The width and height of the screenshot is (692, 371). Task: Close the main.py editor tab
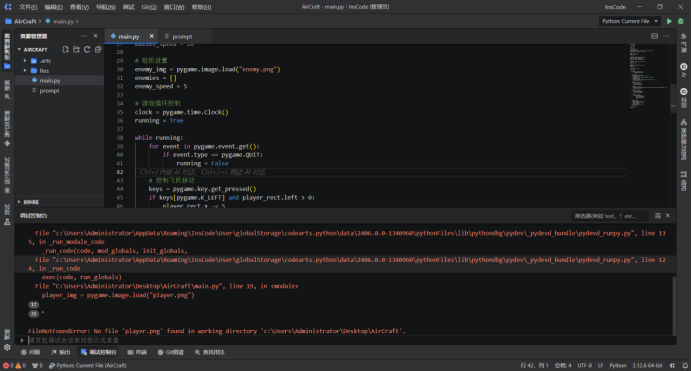point(151,36)
